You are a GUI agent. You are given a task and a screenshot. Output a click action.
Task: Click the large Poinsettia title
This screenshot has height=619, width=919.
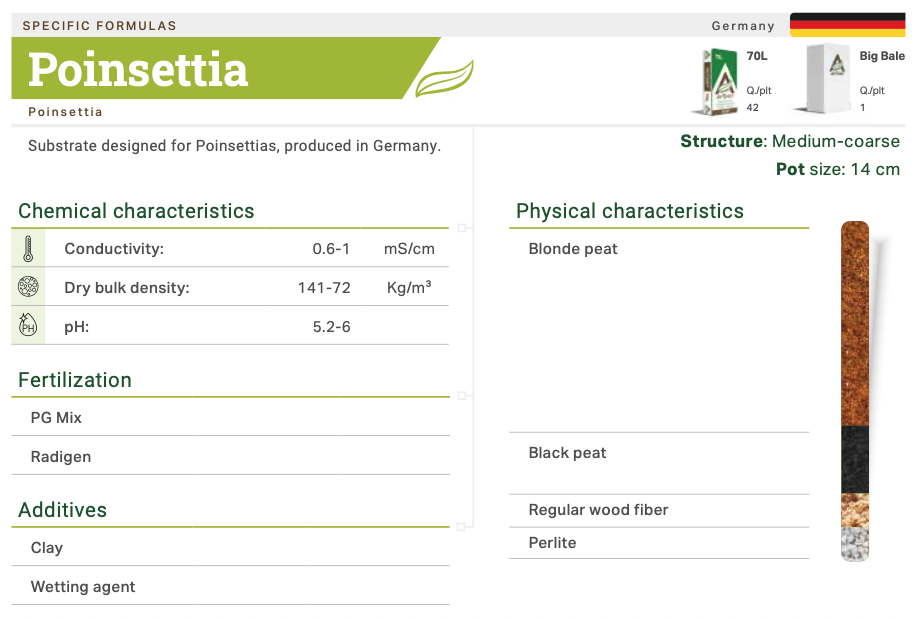[138, 69]
